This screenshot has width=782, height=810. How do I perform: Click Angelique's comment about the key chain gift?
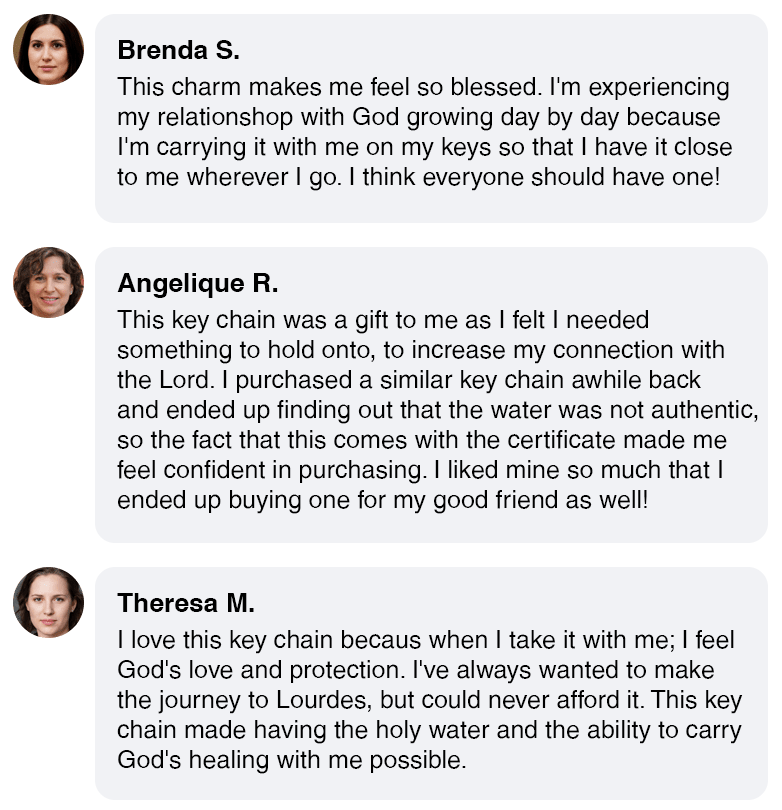438,410
